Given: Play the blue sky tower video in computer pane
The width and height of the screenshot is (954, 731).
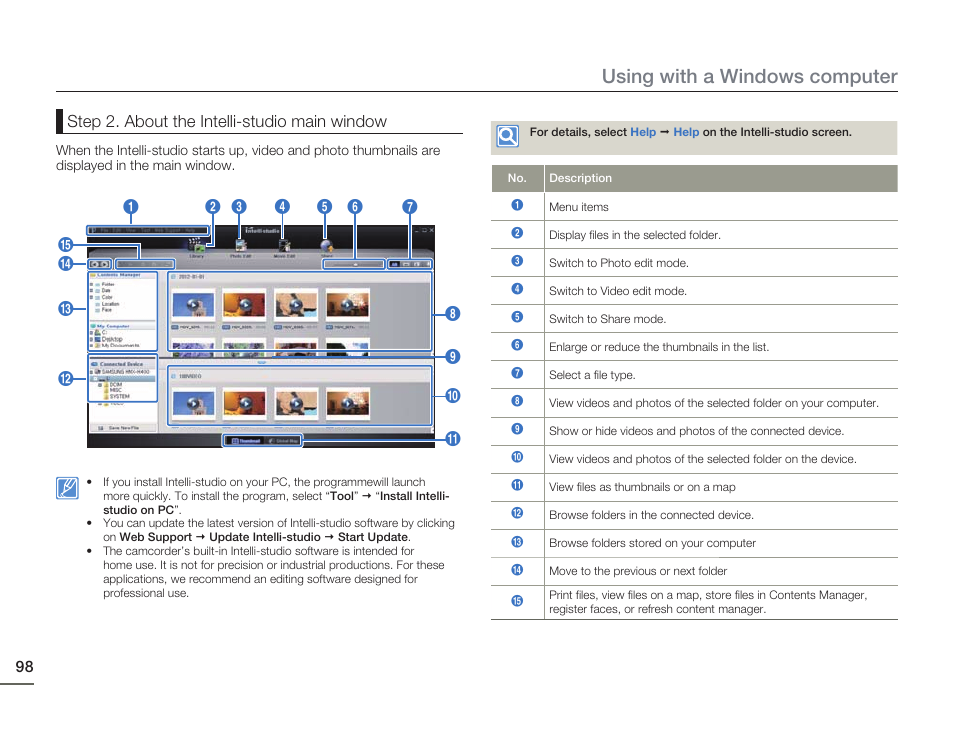Looking at the screenshot, I should point(193,305).
